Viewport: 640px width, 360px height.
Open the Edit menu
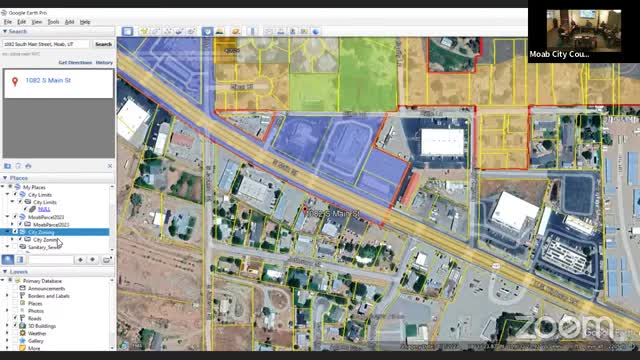point(22,22)
